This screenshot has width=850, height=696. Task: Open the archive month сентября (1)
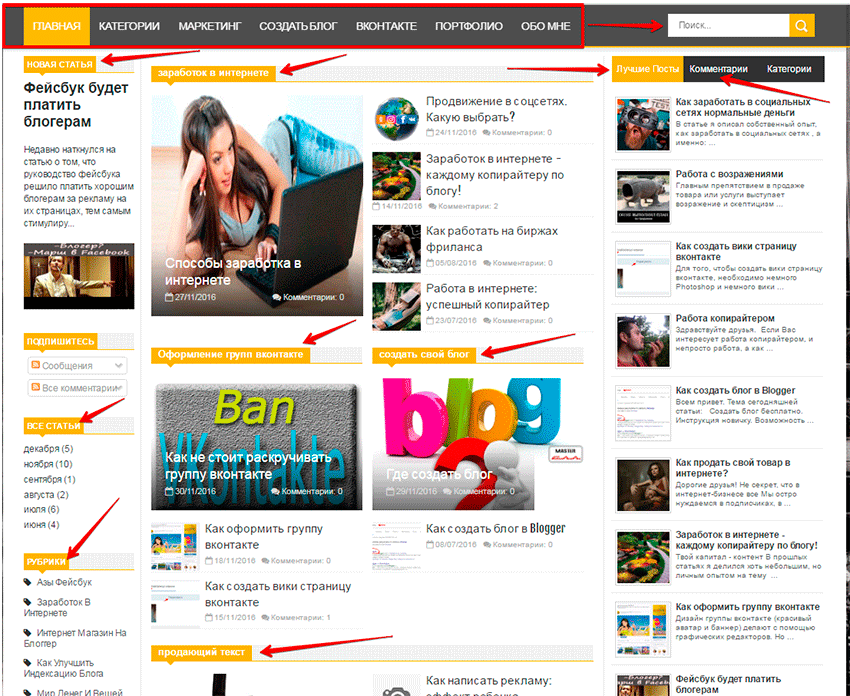49,479
